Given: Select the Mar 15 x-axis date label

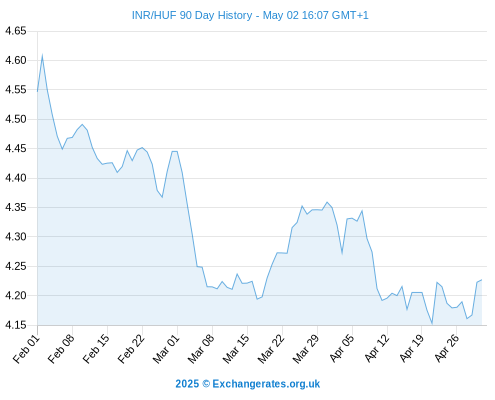Looking at the screenshot, I should (x=237, y=349).
